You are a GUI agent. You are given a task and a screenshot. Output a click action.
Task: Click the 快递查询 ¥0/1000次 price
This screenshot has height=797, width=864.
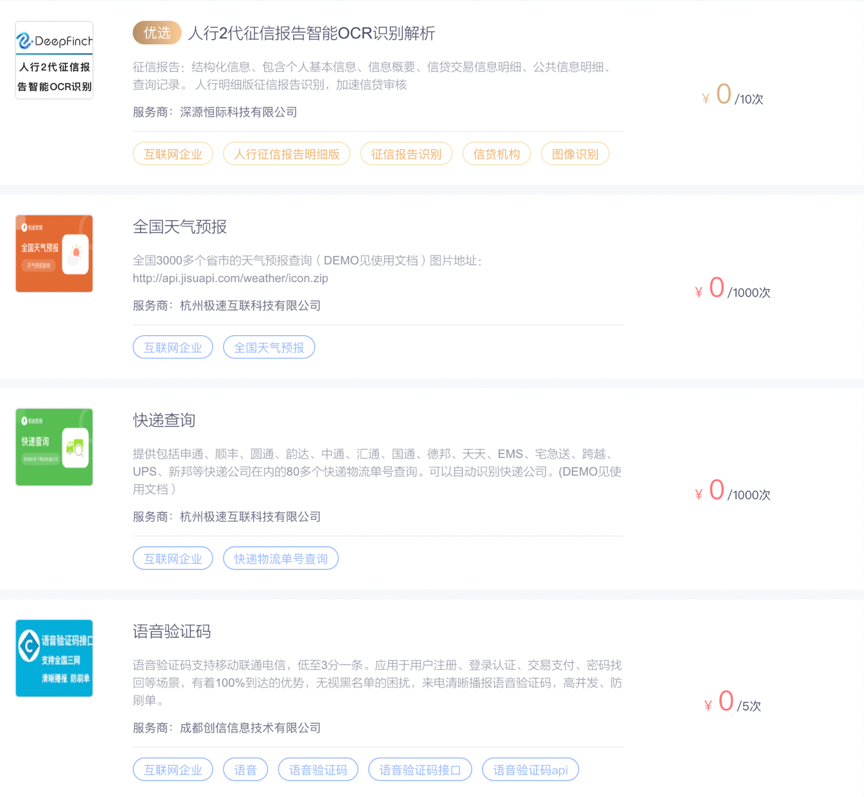(733, 491)
